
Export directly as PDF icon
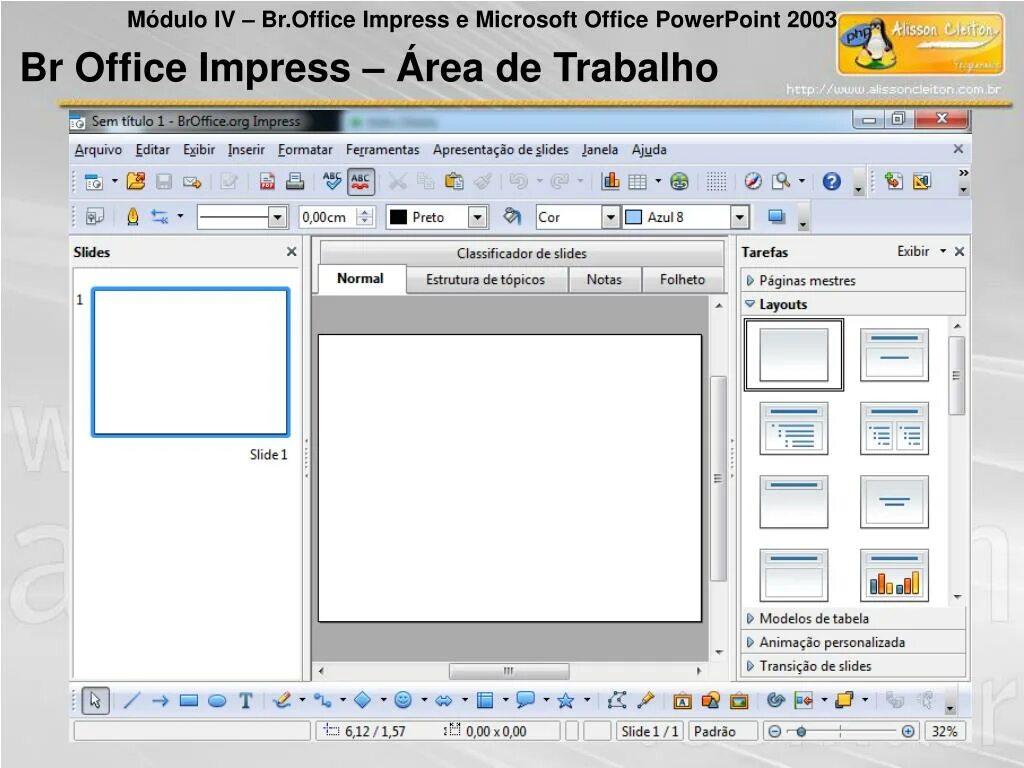tap(267, 181)
